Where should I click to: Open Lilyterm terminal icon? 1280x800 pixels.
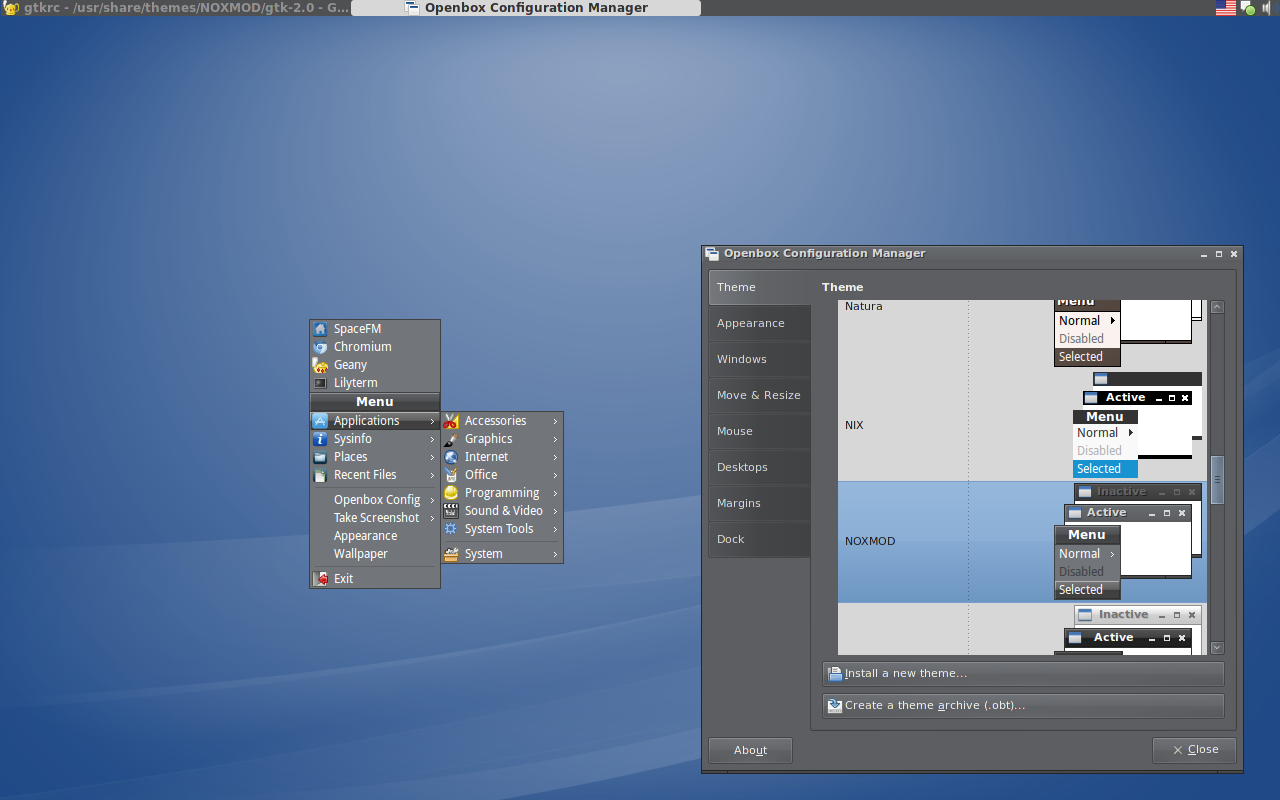(x=320, y=383)
